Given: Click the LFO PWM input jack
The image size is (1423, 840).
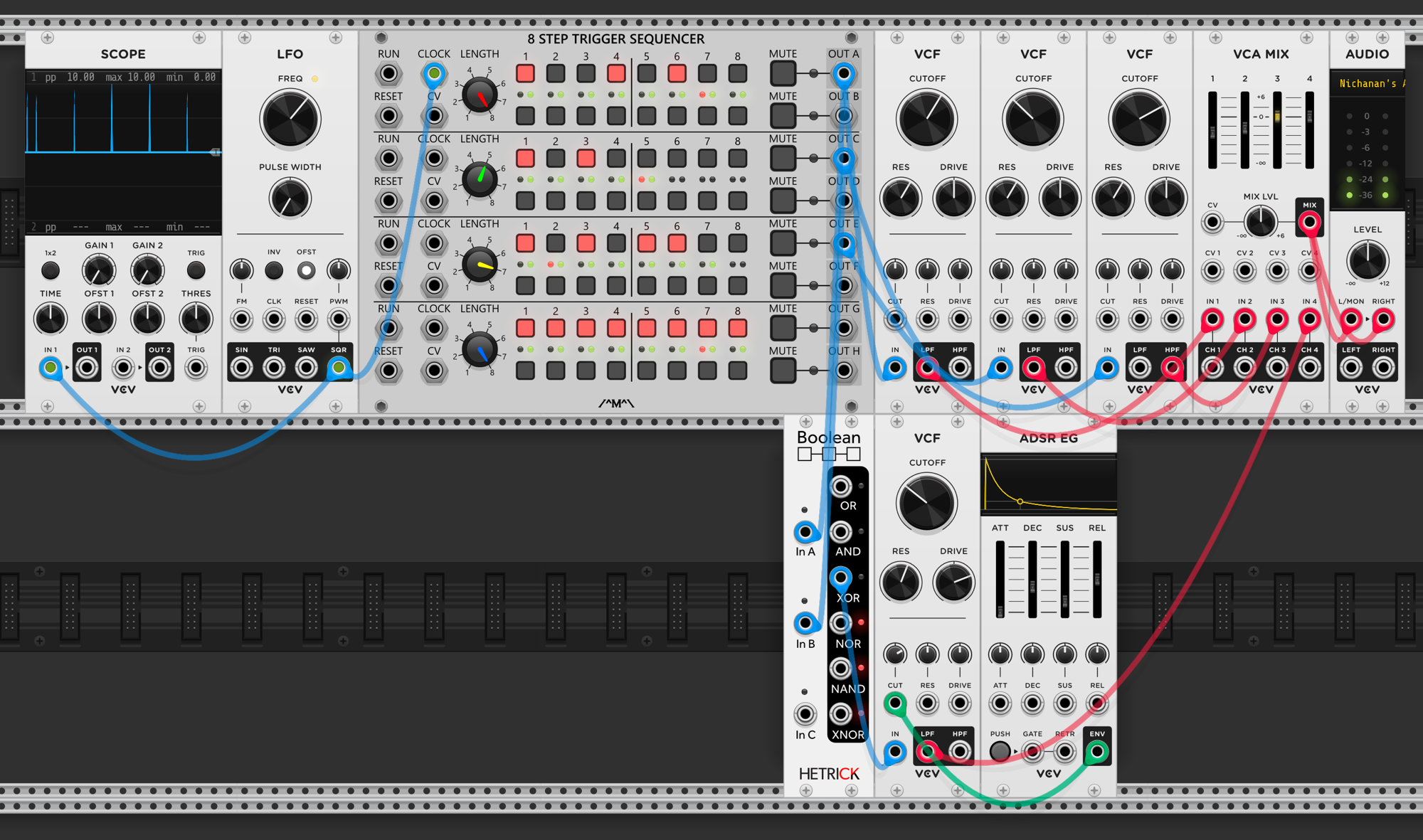Looking at the screenshot, I should click(339, 319).
